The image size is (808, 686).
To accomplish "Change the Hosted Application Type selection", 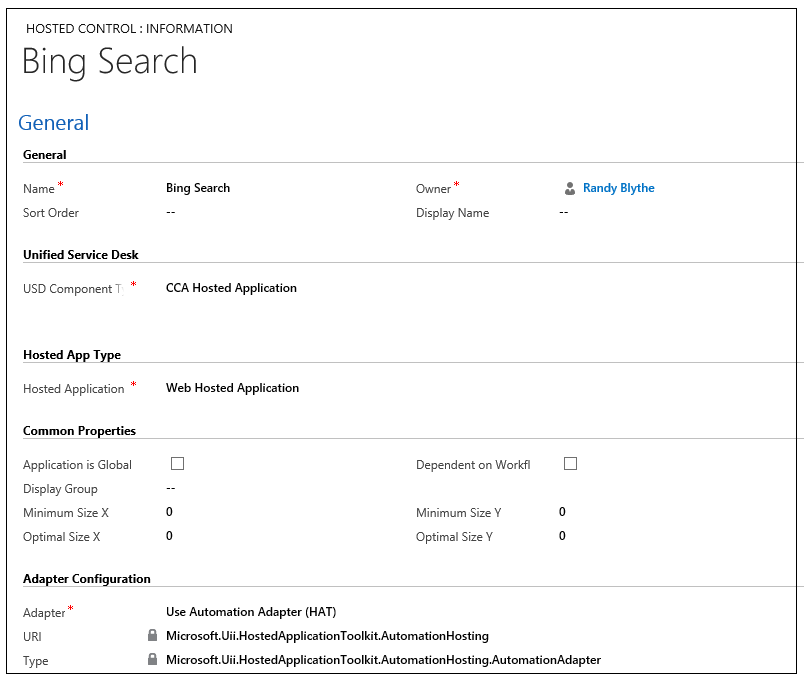I will (232, 388).
